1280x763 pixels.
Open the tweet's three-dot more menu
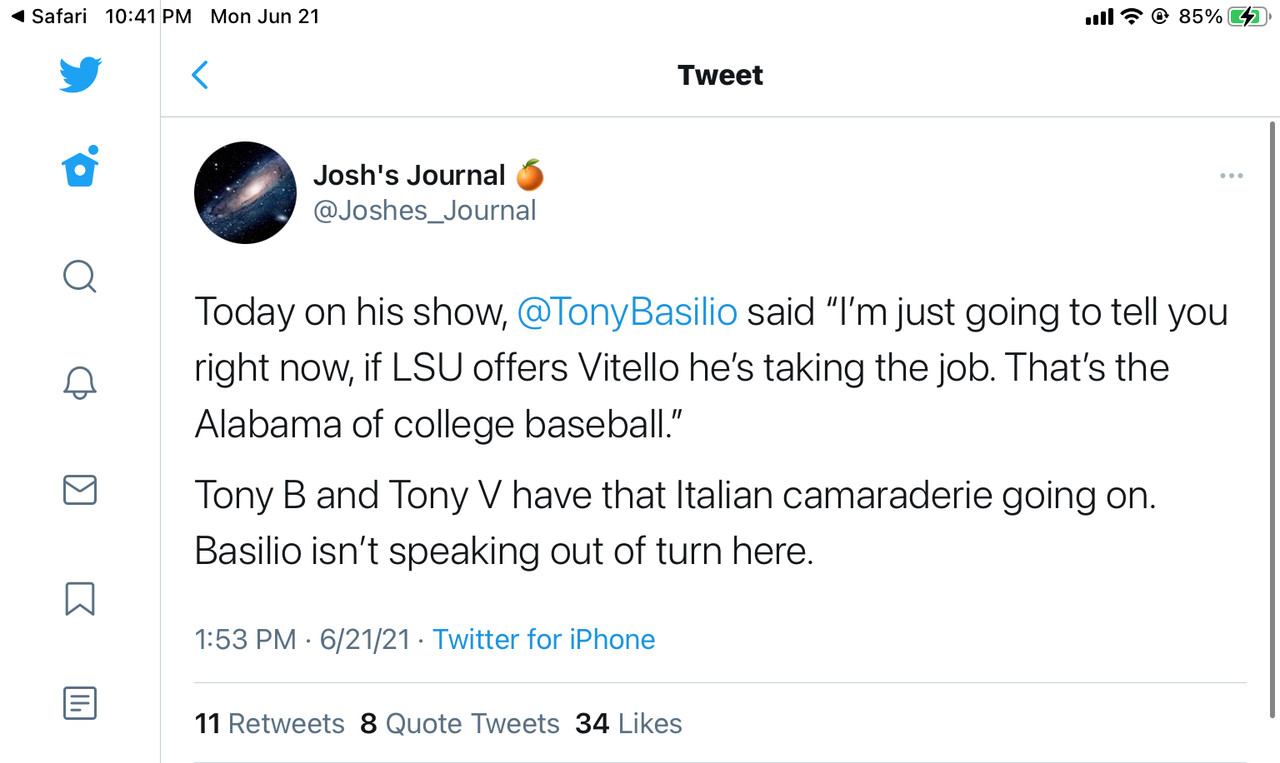1231,176
